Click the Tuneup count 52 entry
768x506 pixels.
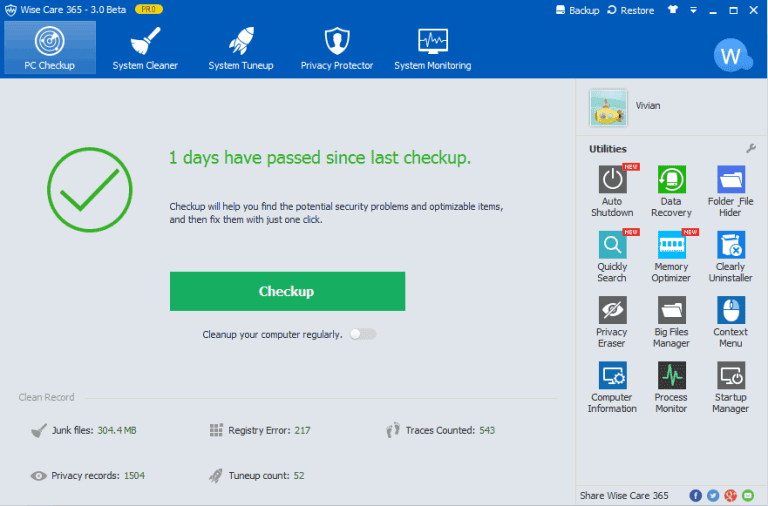tap(257, 475)
